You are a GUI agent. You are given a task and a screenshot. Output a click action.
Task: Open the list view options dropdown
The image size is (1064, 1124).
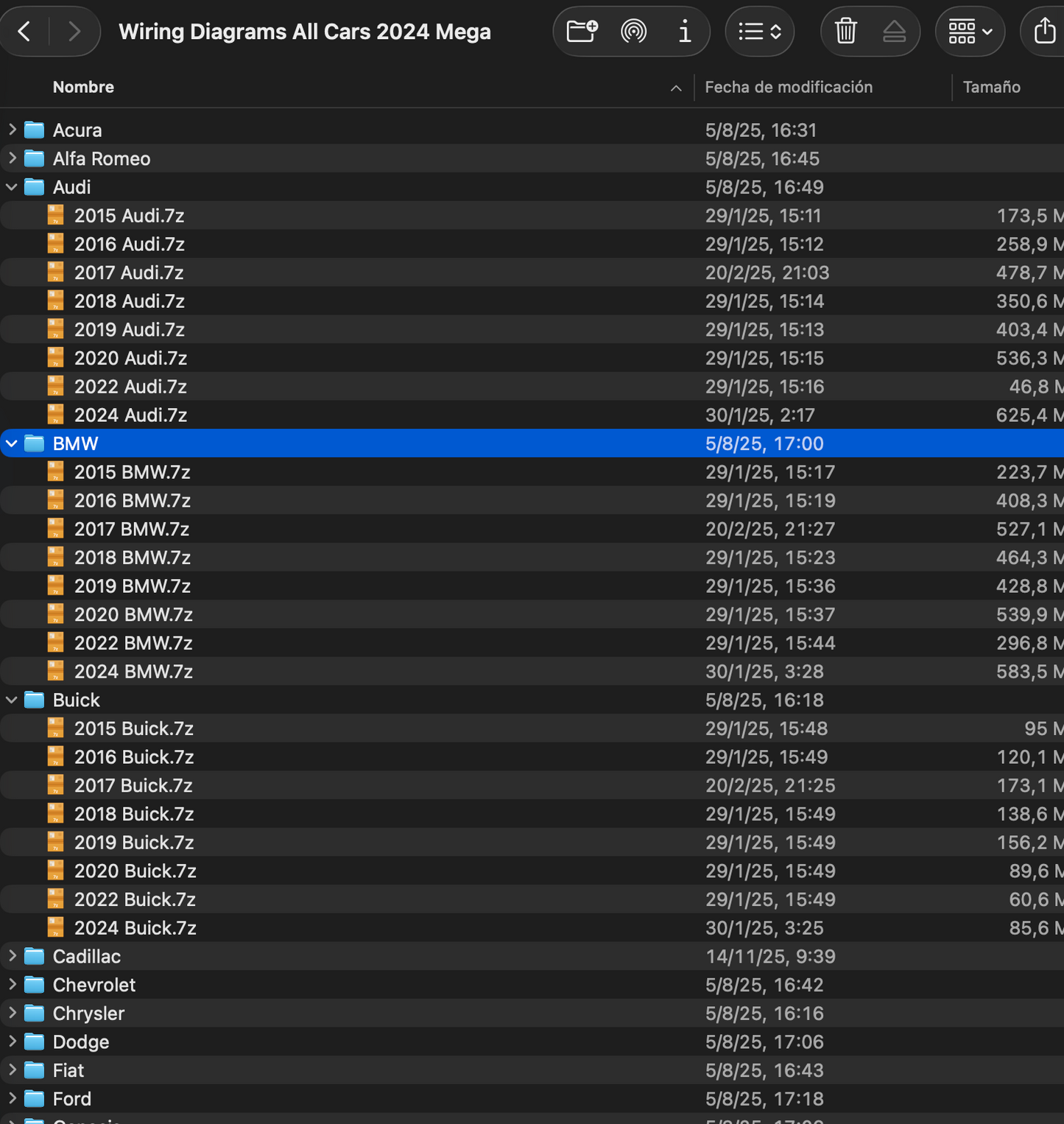[x=759, y=32]
